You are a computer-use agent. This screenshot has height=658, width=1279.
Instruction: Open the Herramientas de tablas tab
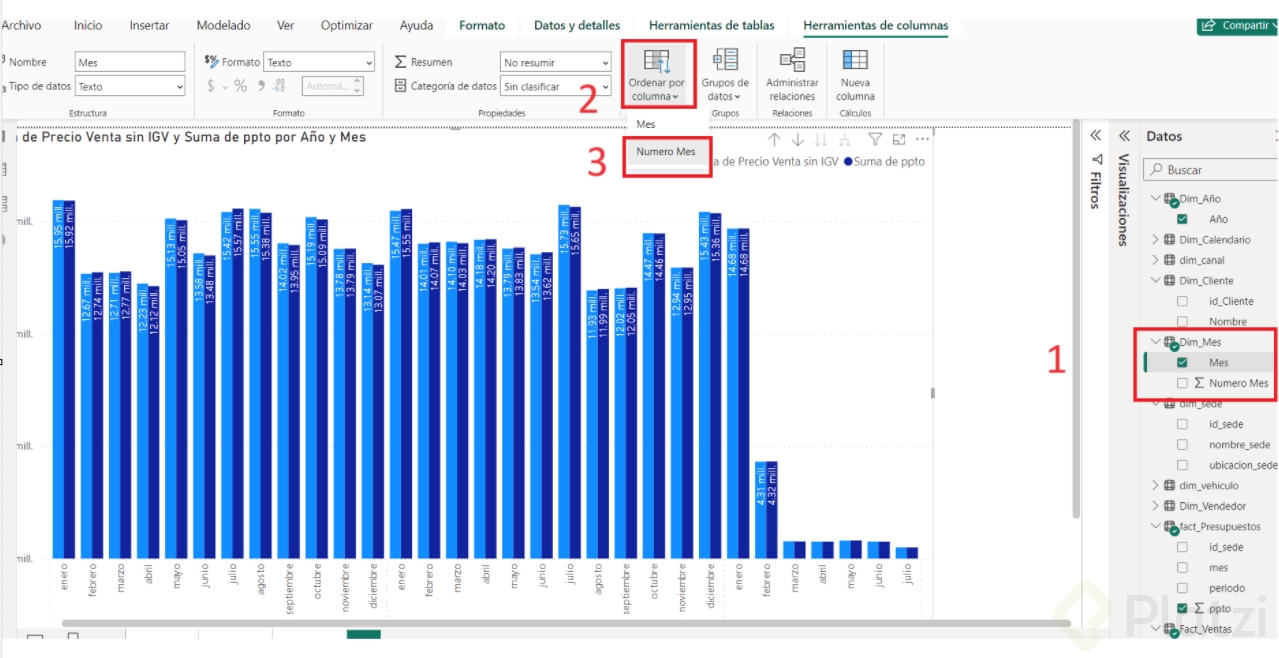click(x=712, y=25)
